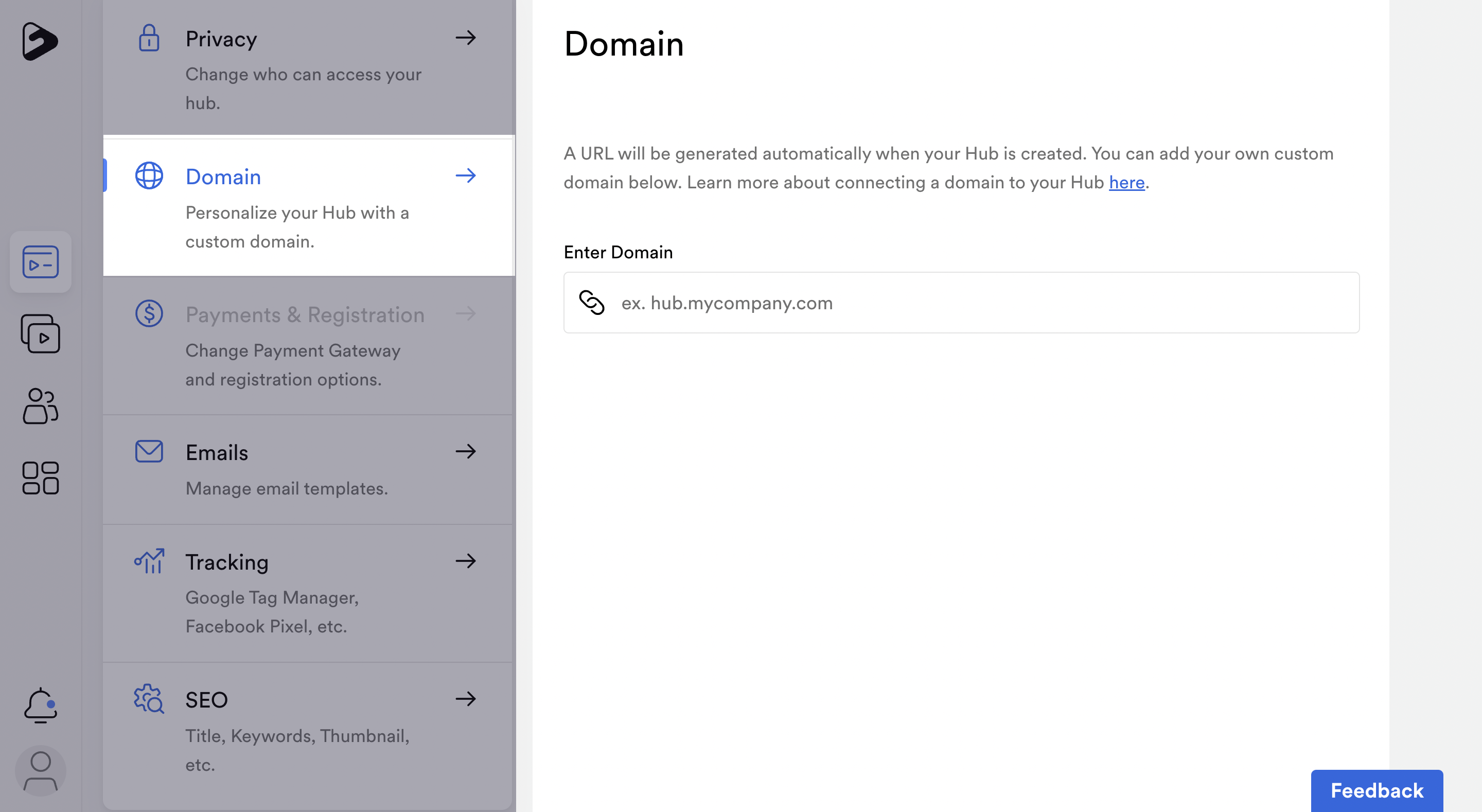Click the Domain globe icon

click(149, 175)
